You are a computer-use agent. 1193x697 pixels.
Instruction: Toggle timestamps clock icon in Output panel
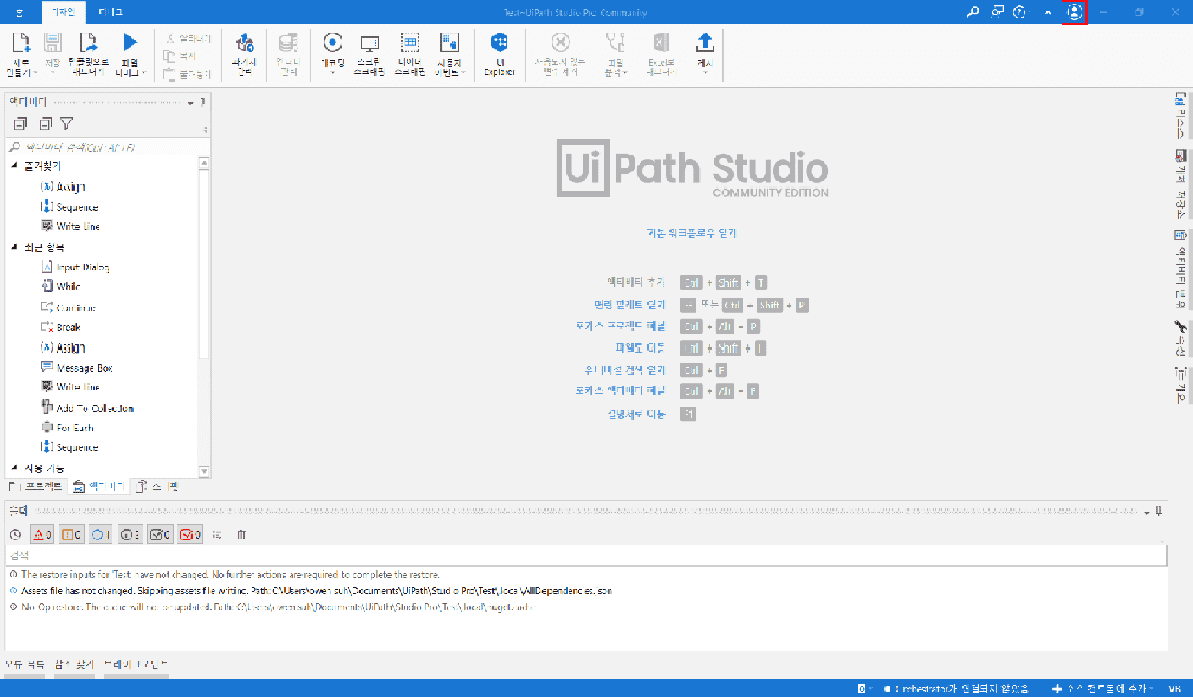[15, 535]
